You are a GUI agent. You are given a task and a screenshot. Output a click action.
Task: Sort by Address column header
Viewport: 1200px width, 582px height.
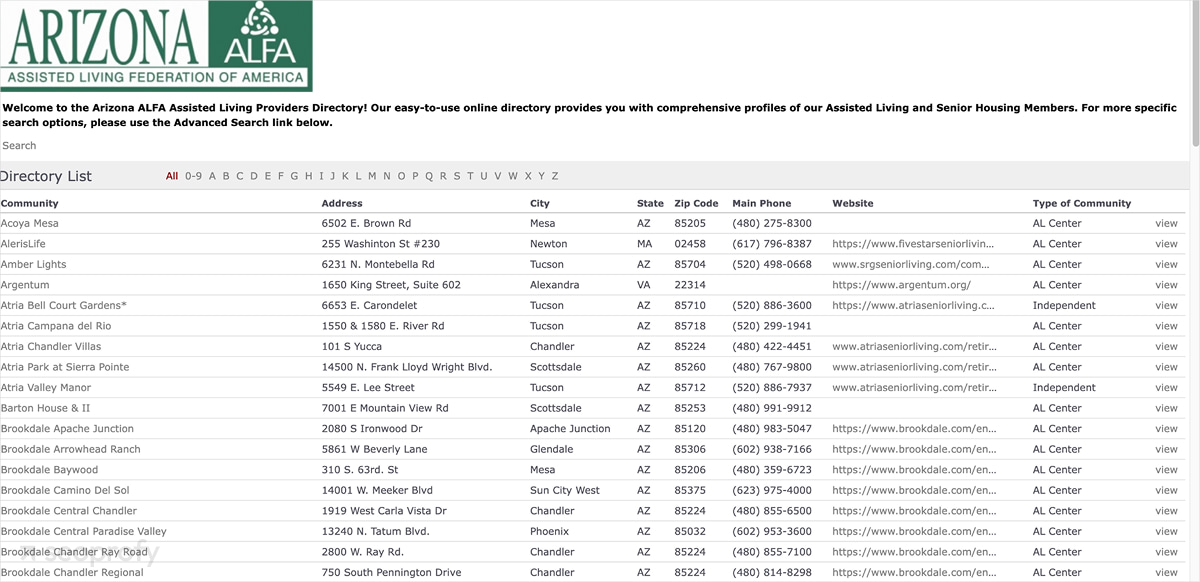point(342,203)
